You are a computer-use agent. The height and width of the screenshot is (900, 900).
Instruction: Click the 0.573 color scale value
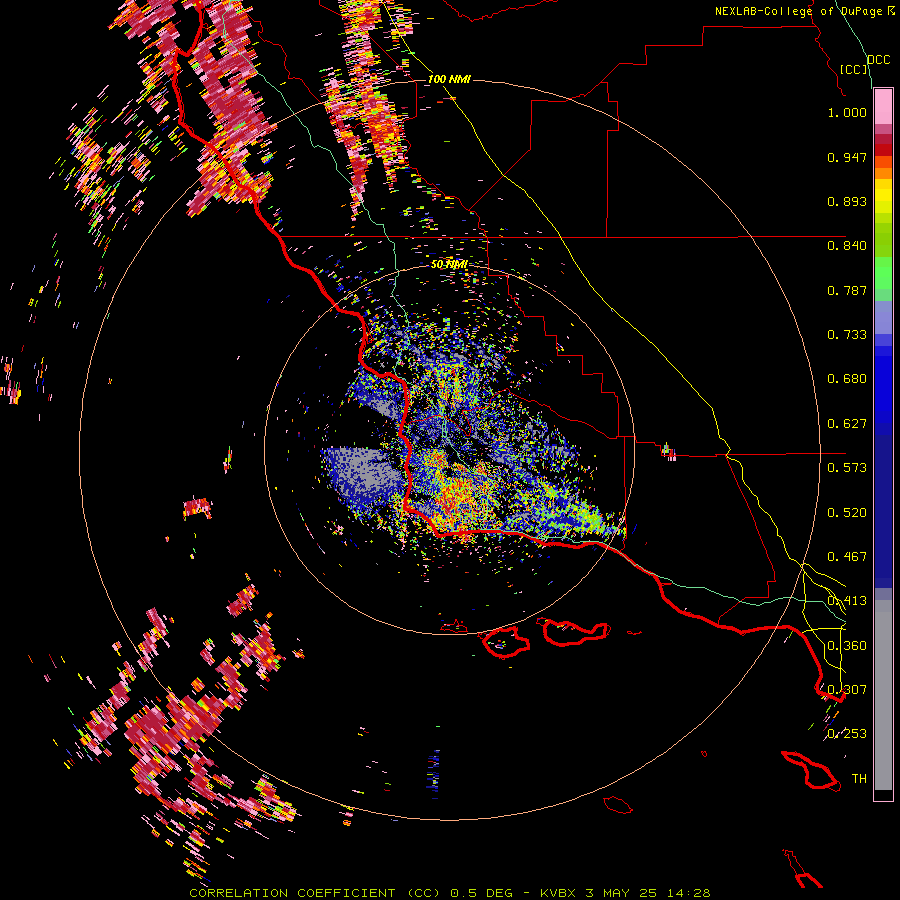(x=847, y=468)
